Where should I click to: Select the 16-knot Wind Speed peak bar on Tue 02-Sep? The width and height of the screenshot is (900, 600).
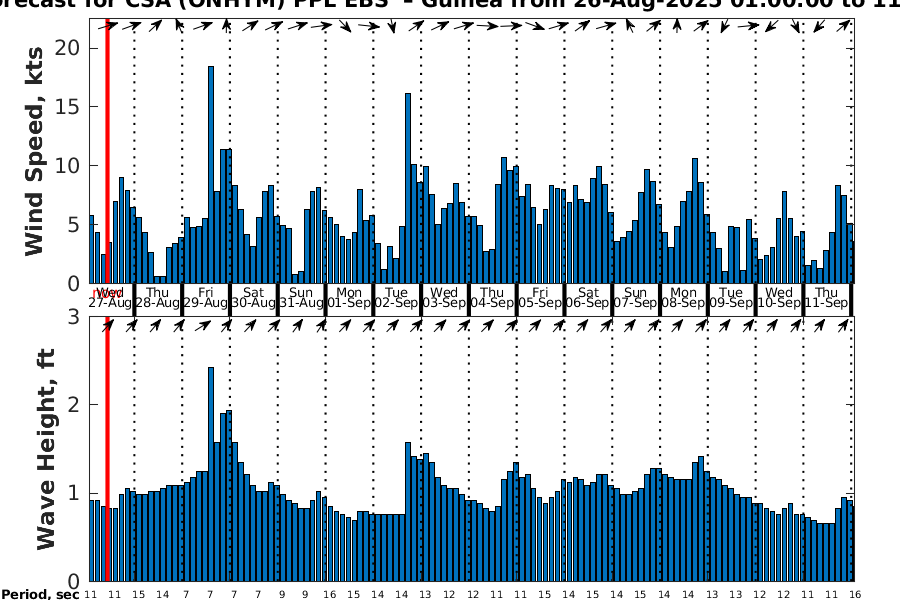[408, 188]
